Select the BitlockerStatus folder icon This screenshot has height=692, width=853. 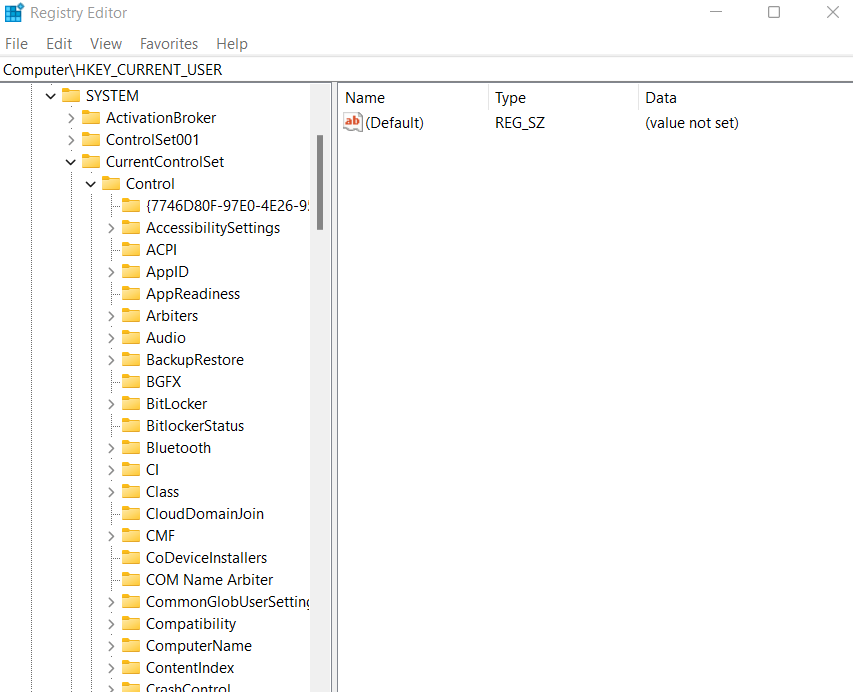coord(131,426)
